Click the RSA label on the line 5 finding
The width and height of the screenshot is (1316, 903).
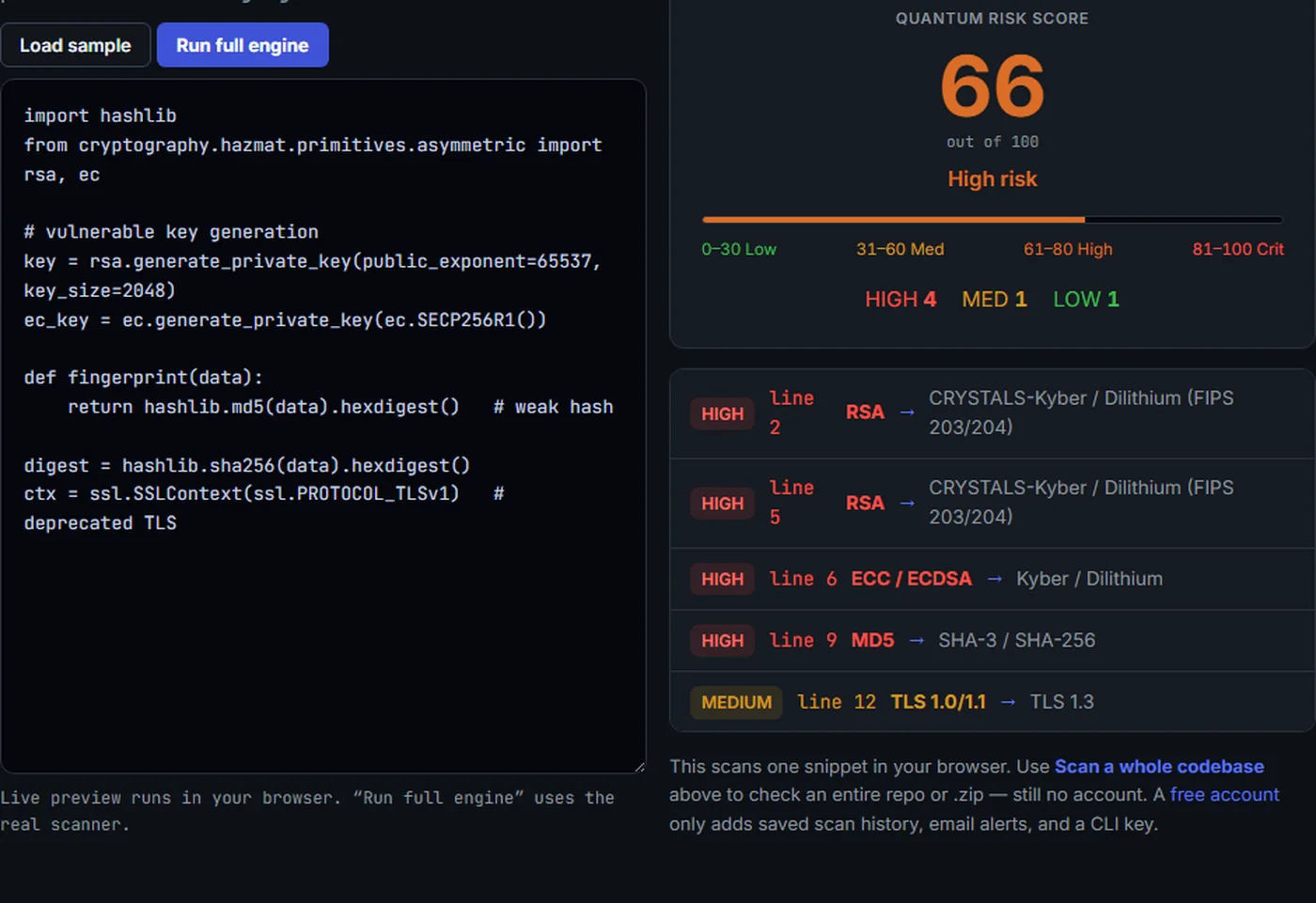coord(865,504)
